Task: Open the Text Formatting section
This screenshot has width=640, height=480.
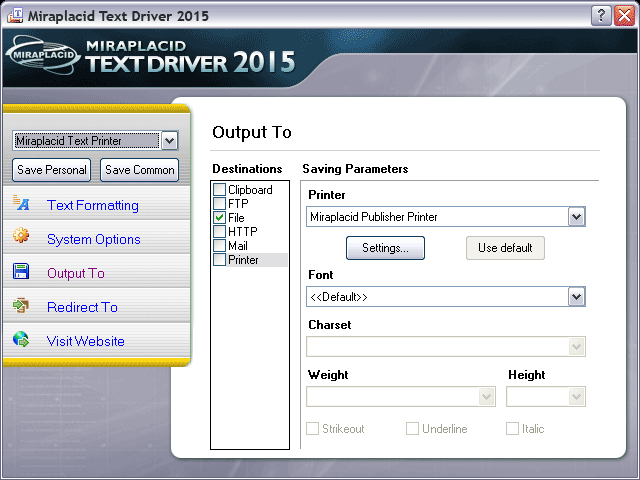Action: pyautogui.click(x=93, y=205)
